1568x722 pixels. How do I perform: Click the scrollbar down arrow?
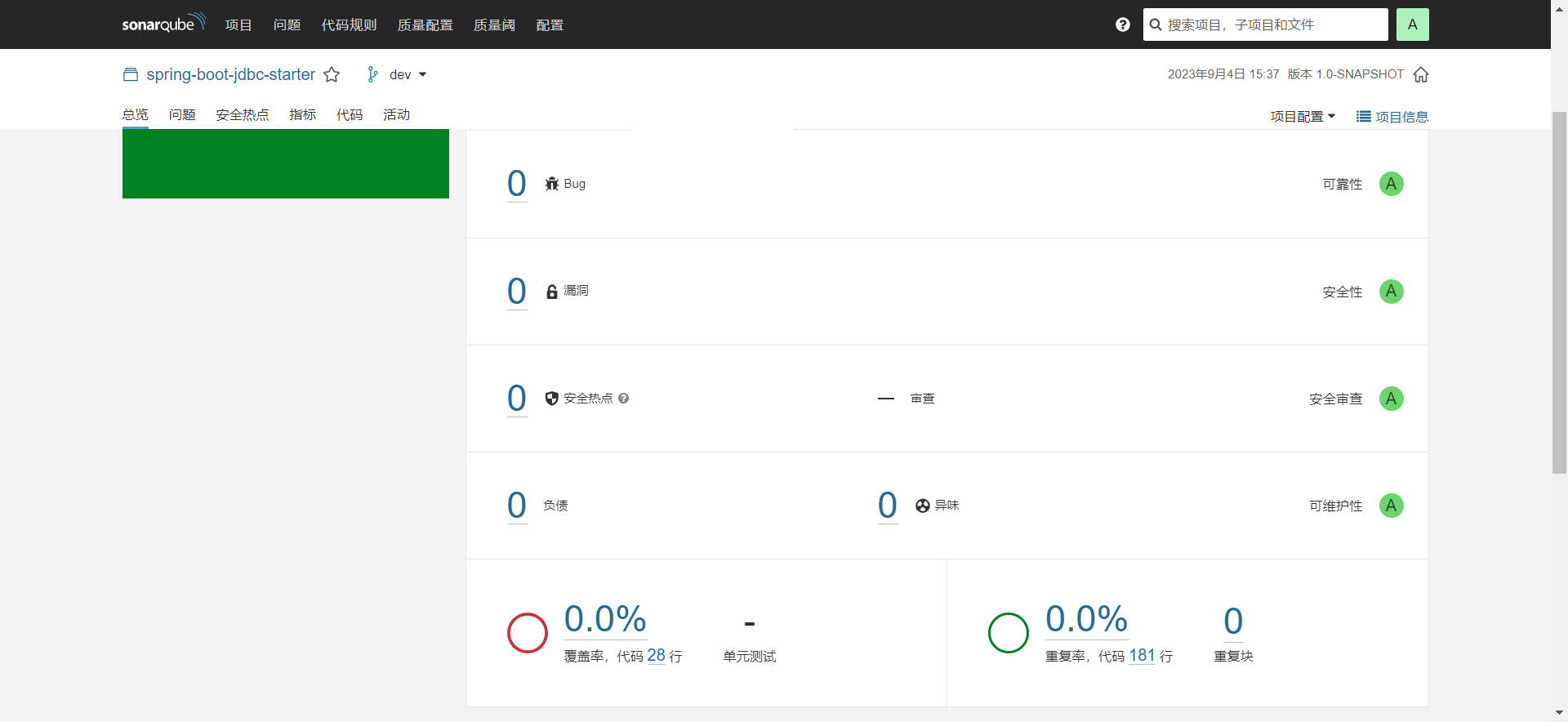click(1559, 713)
